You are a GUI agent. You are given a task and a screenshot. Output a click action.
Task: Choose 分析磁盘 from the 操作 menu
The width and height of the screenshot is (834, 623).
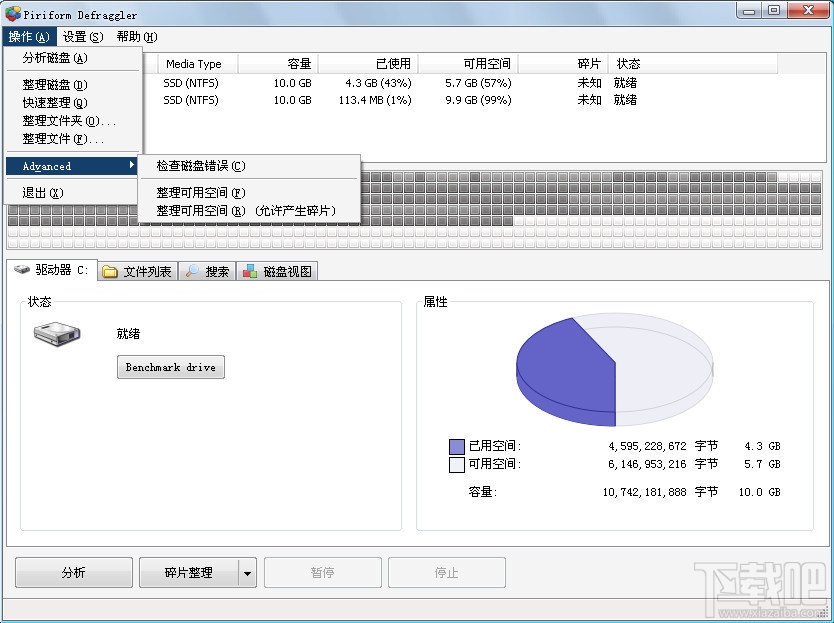pos(57,58)
